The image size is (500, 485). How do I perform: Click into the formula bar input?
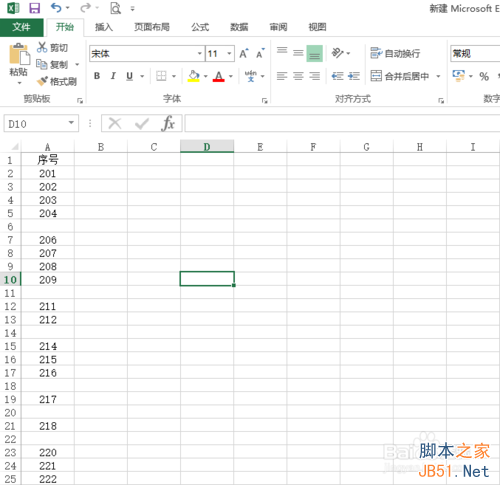pyautogui.click(x=342, y=123)
